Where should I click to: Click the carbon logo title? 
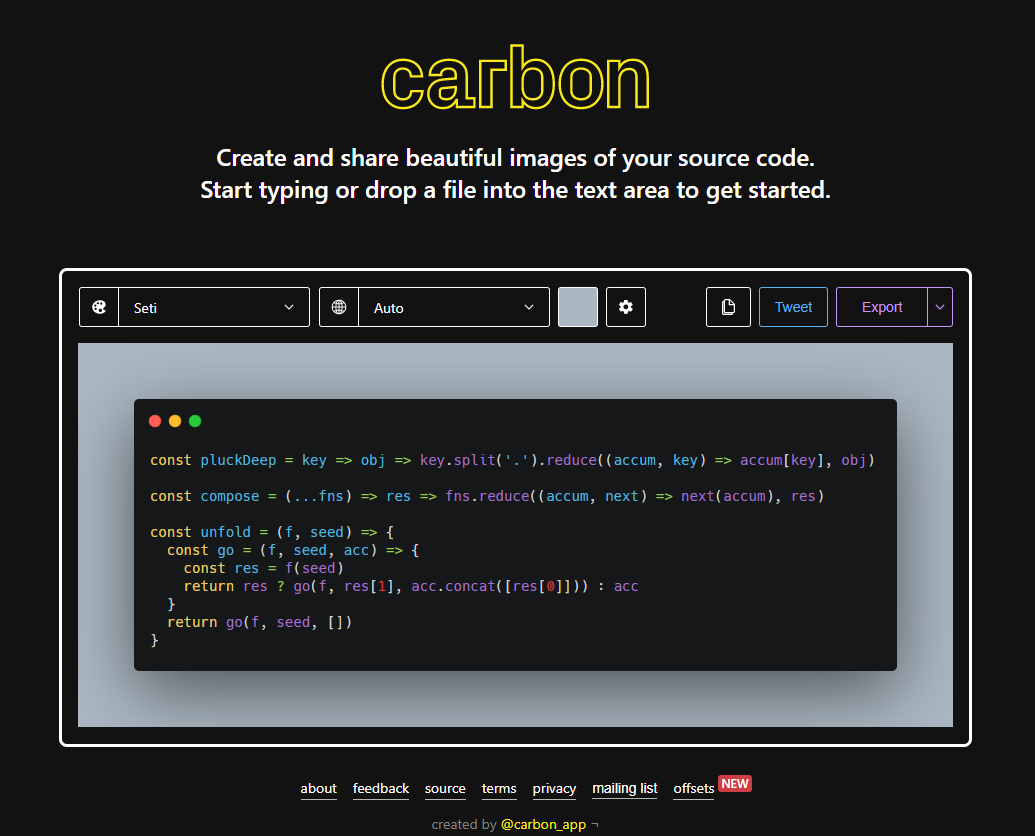[516, 78]
